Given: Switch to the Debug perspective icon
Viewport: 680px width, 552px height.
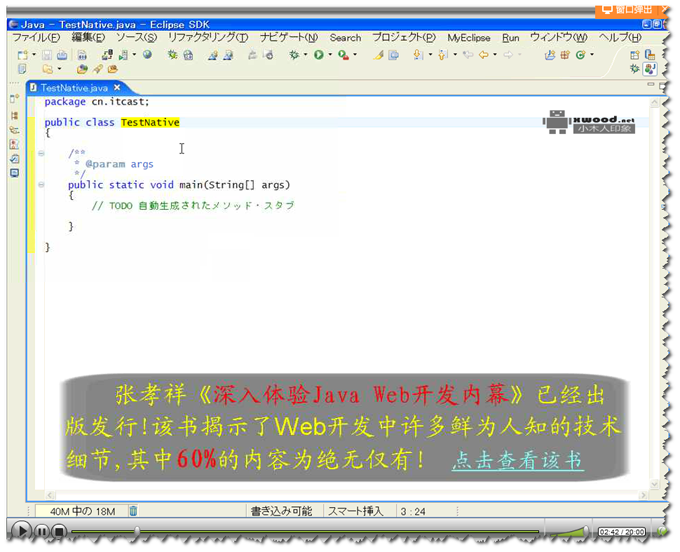Looking at the screenshot, I should click(x=635, y=69).
